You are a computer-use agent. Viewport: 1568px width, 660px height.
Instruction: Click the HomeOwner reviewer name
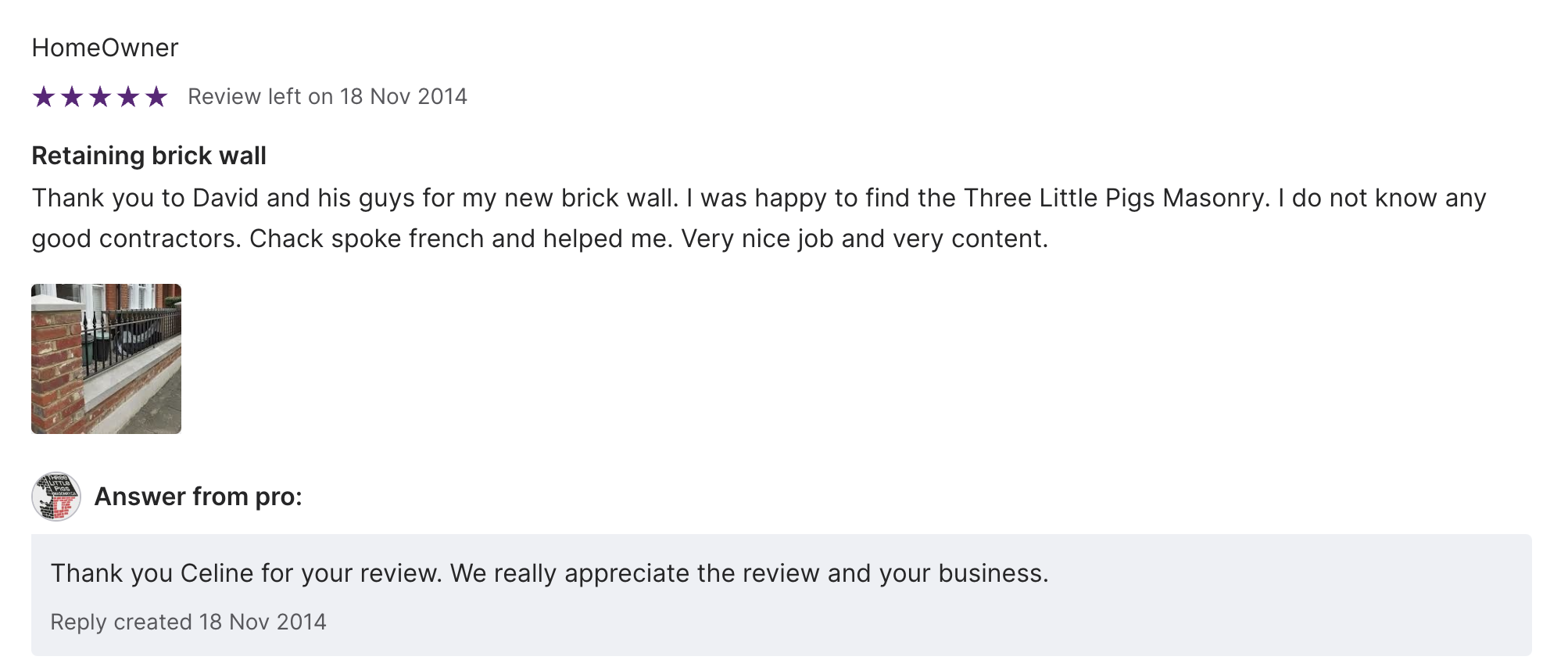pos(105,48)
